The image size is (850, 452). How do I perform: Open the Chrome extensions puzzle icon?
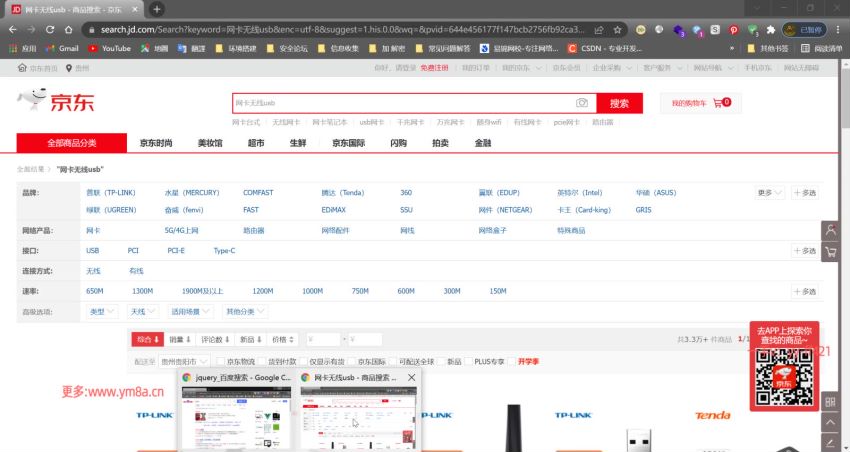click(770, 30)
